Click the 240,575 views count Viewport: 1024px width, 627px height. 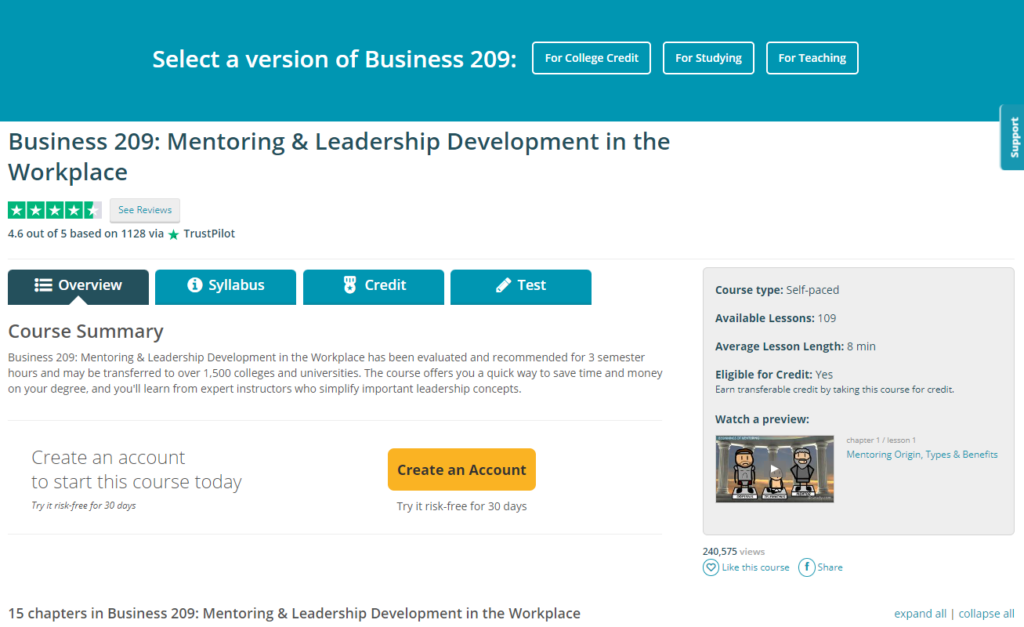click(733, 551)
